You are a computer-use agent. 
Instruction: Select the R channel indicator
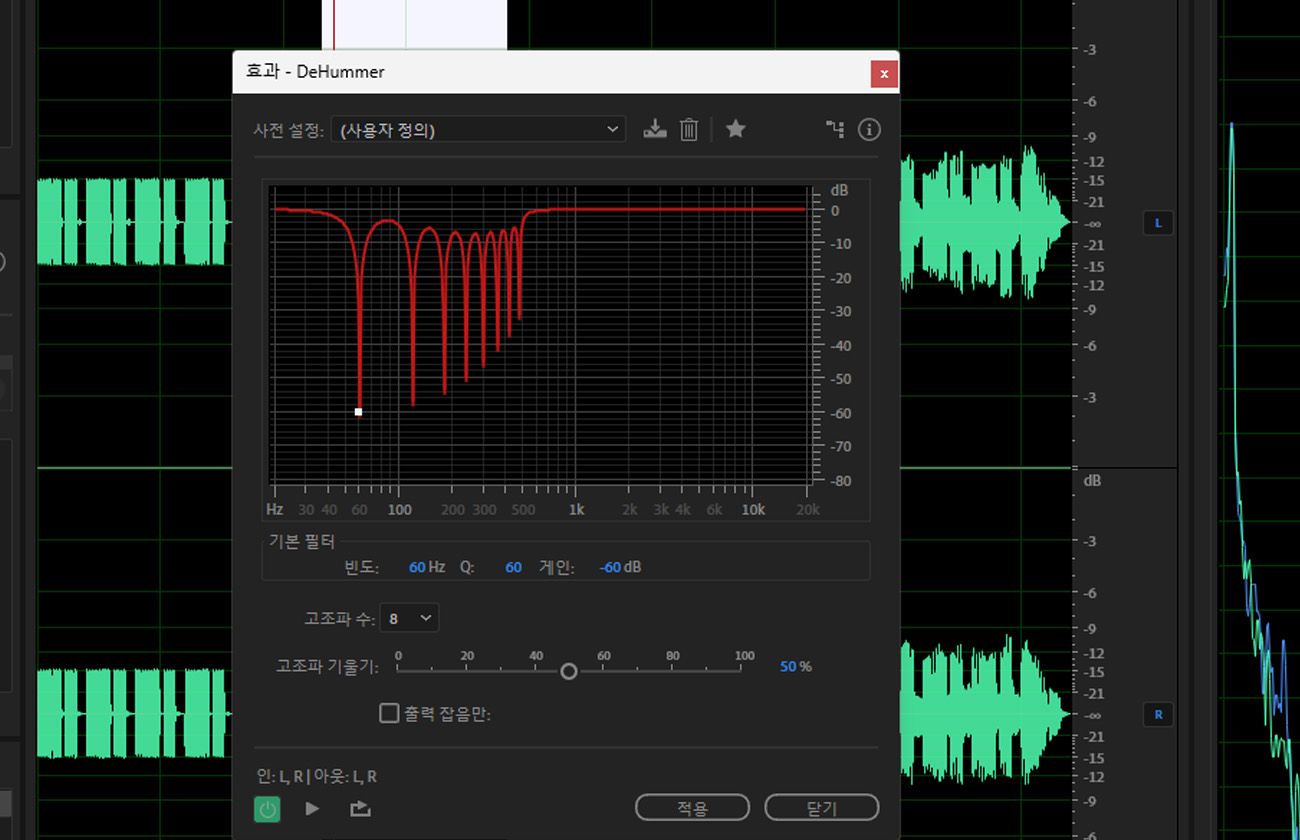point(1157,714)
